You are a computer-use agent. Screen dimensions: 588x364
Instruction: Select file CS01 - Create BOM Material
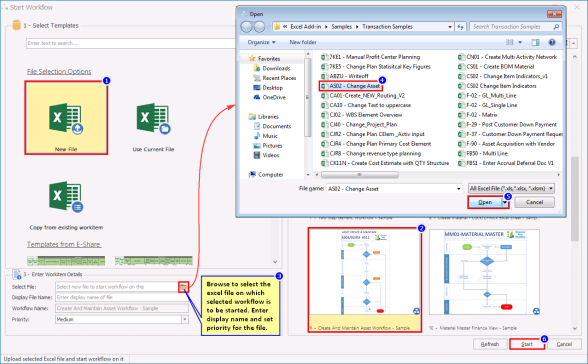(x=496, y=66)
